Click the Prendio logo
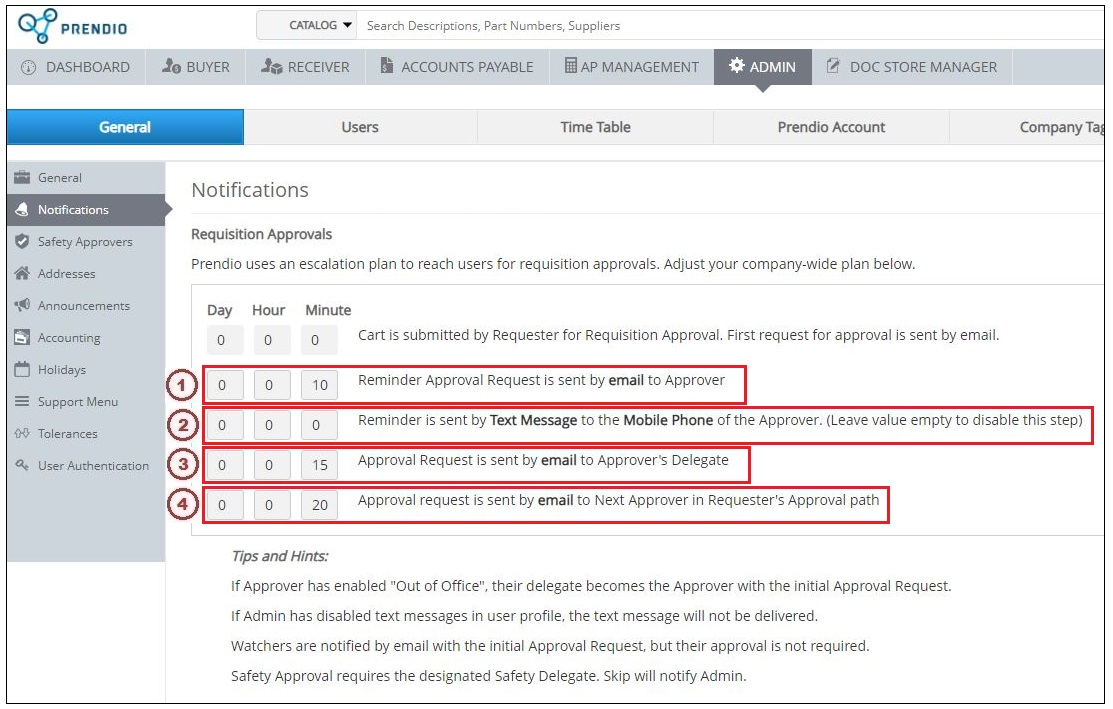 (x=65, y=23)
